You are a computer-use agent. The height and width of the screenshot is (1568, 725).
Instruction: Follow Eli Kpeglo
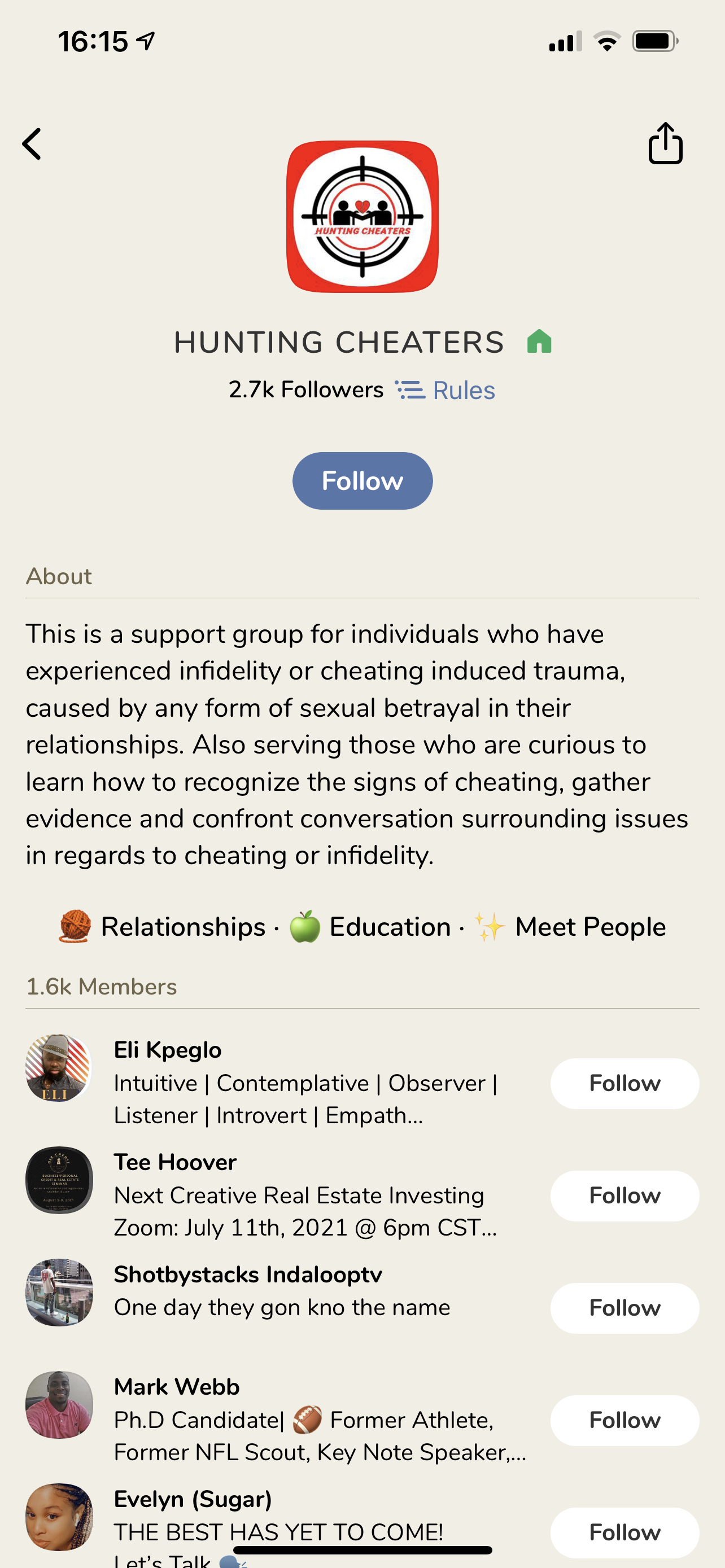(624, 1084)
